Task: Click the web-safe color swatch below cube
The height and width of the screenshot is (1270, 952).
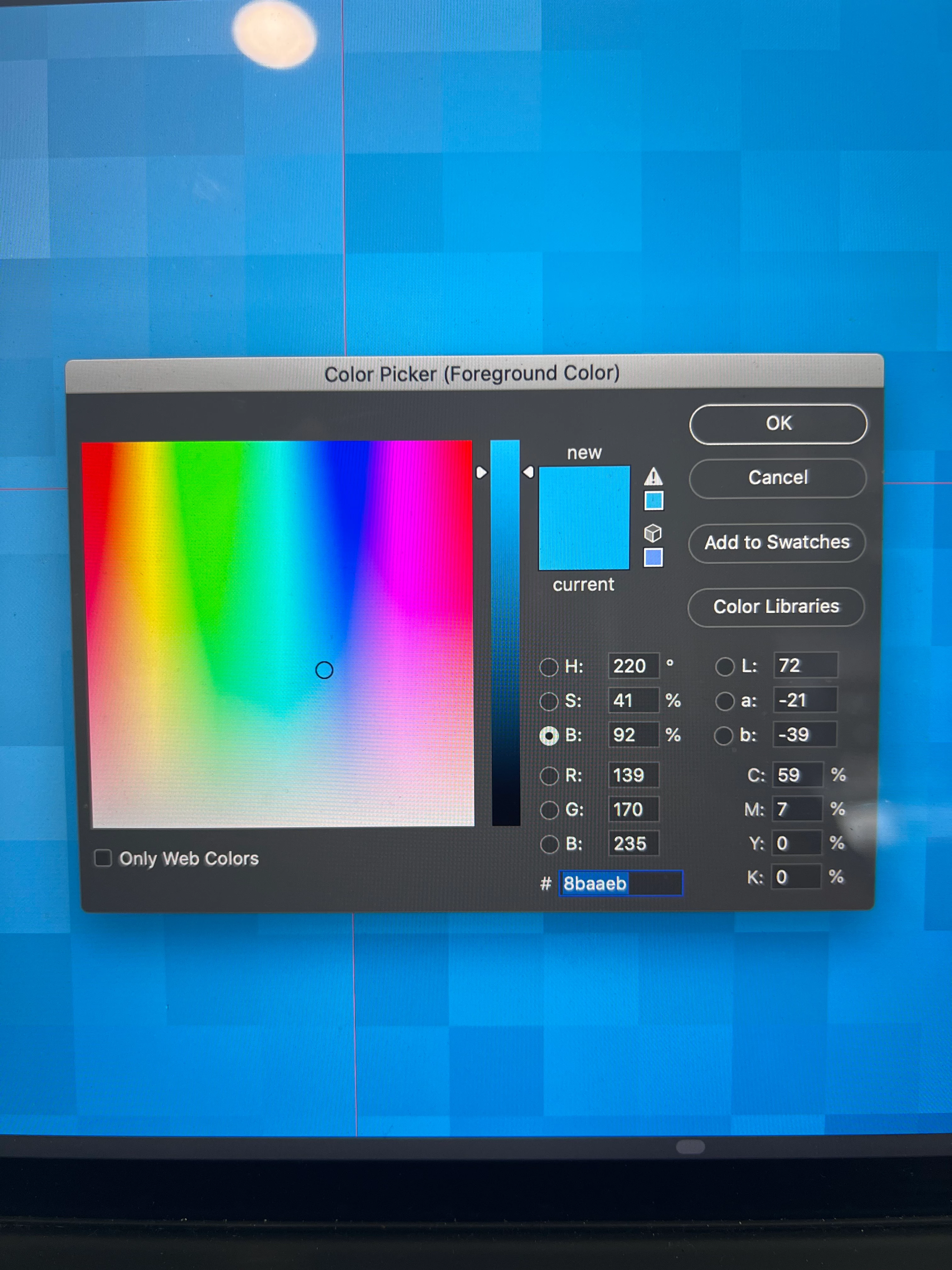Action: coord(653,558)
